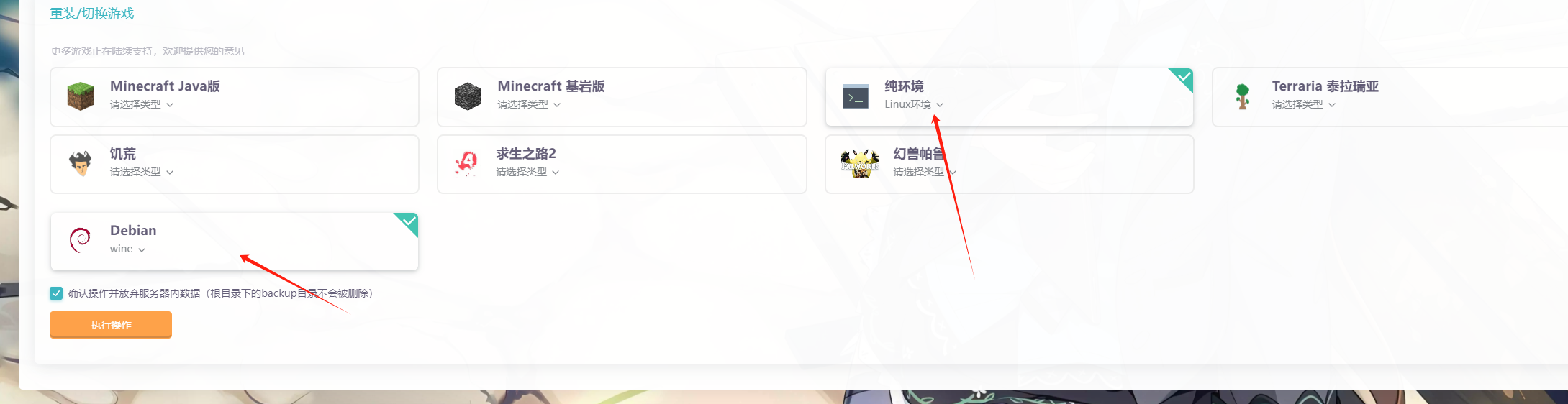
Task: Expand the Linux环境 dropdown
Action: point(914,105)
